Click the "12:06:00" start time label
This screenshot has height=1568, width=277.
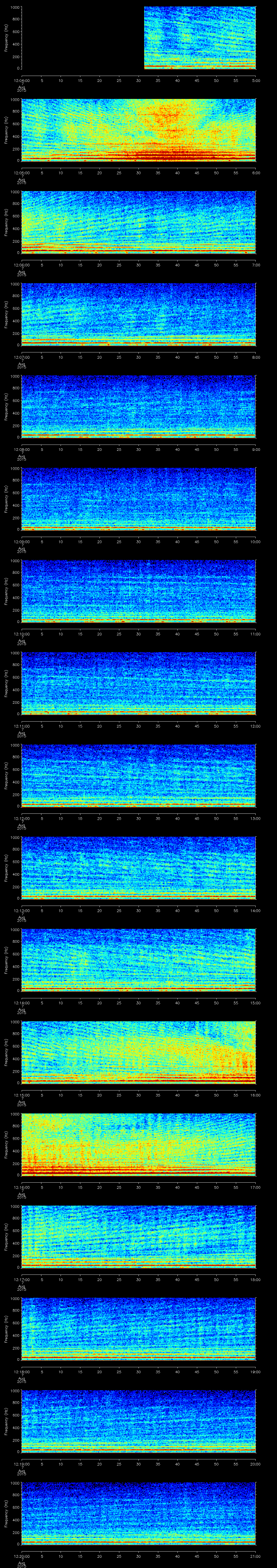(x=21, y=265)
